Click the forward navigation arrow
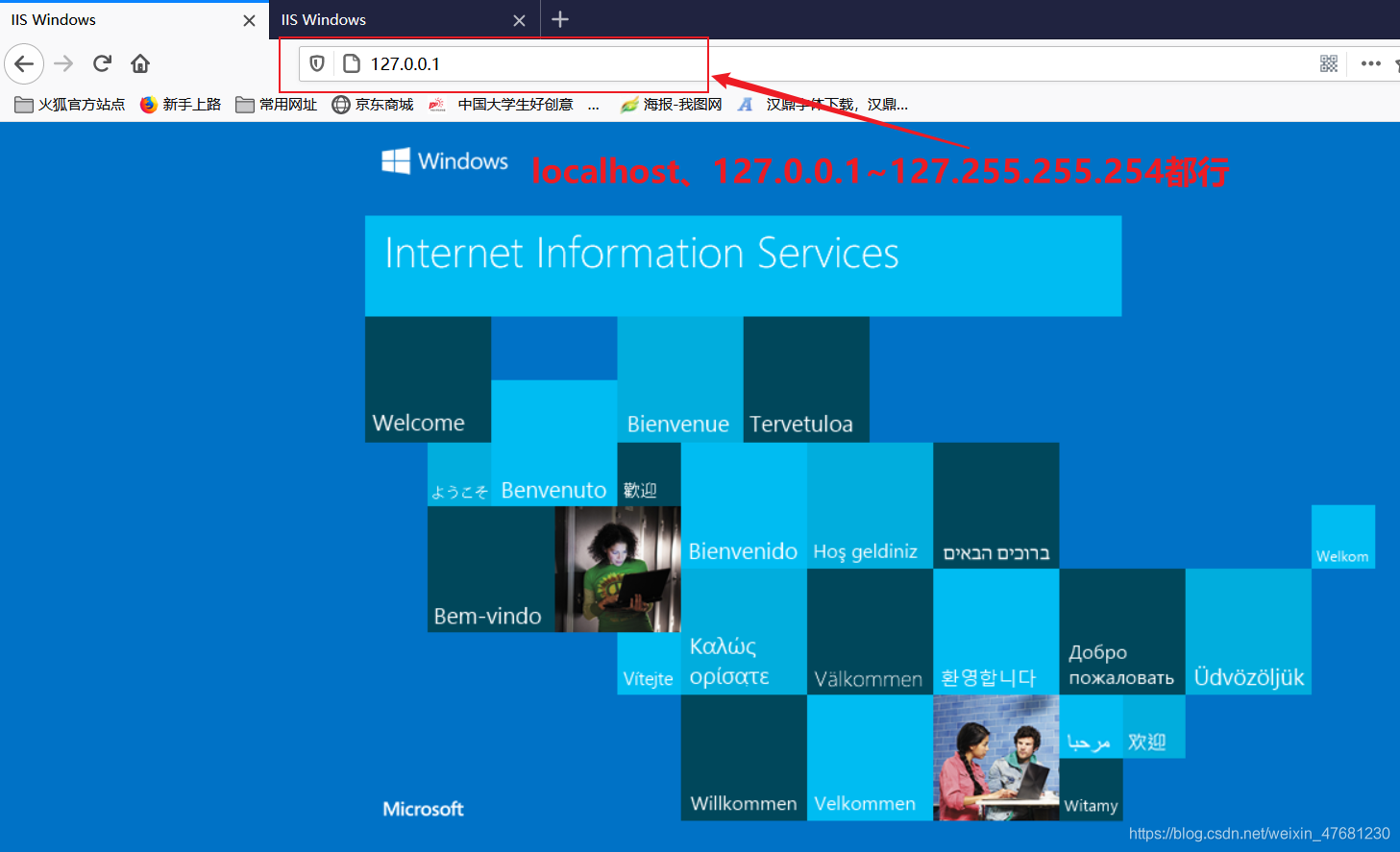1400x852 pixels. 63,64
